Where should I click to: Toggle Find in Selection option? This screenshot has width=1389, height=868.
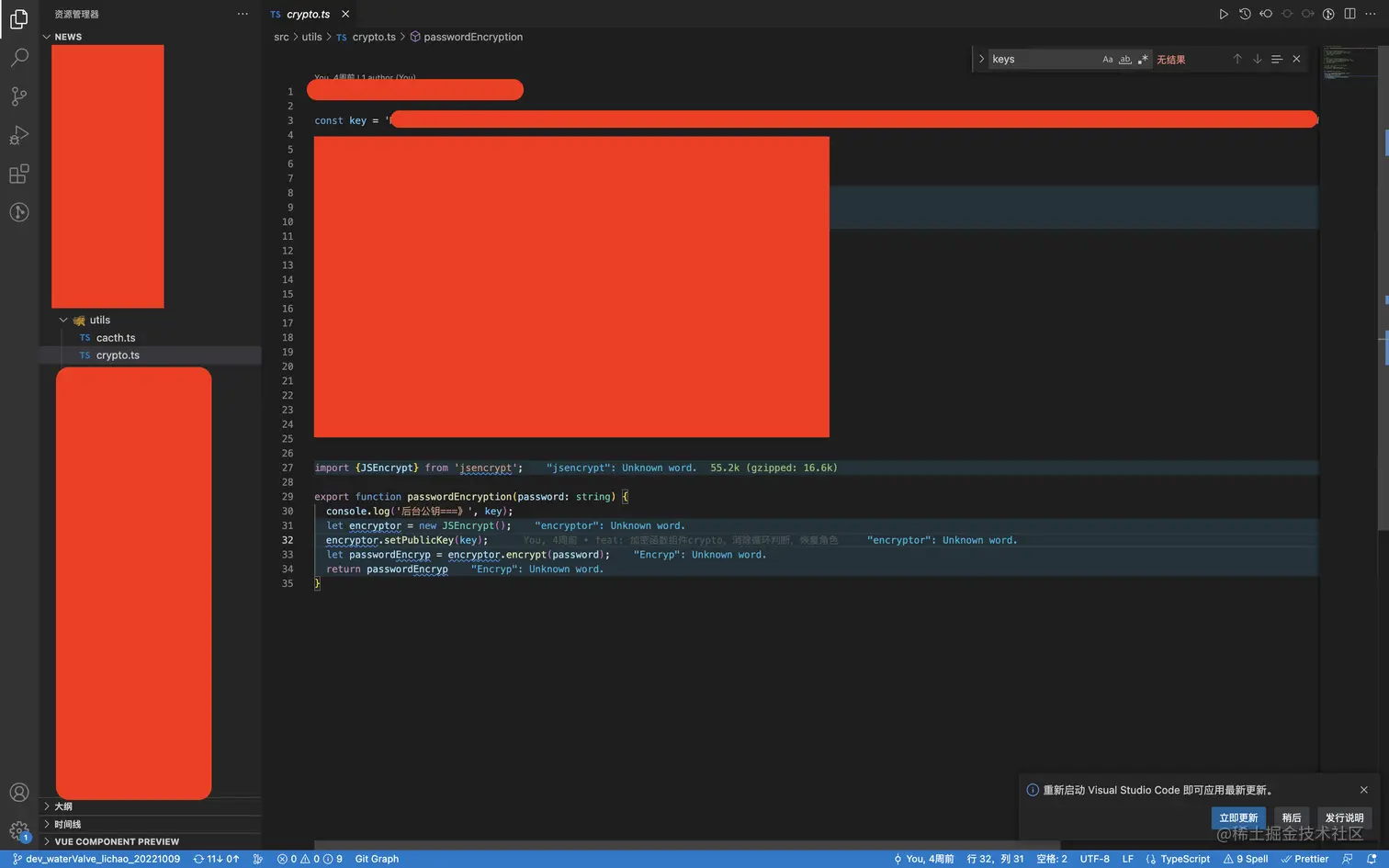1276,59
